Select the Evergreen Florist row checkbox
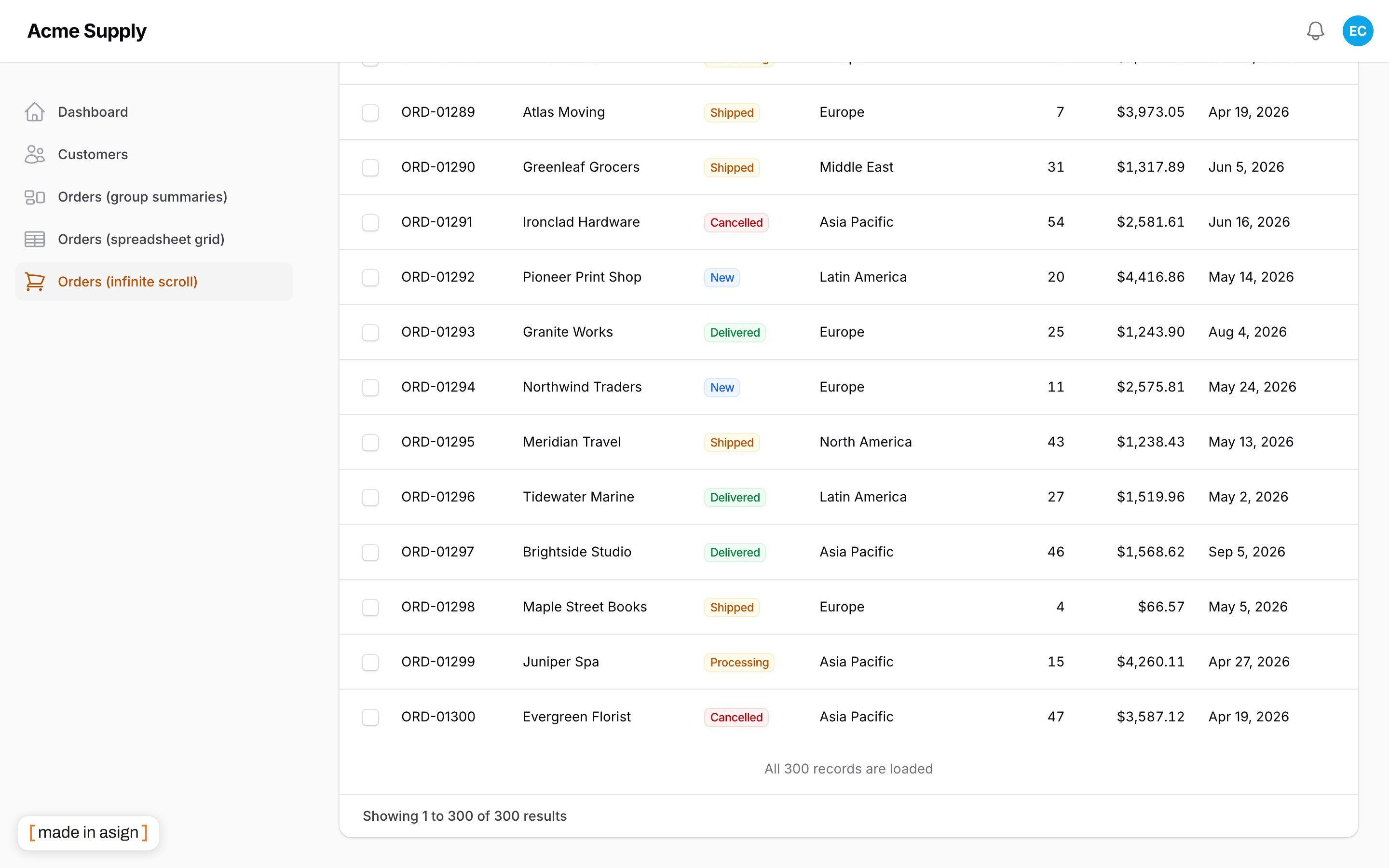 click(x=370, y=718)
